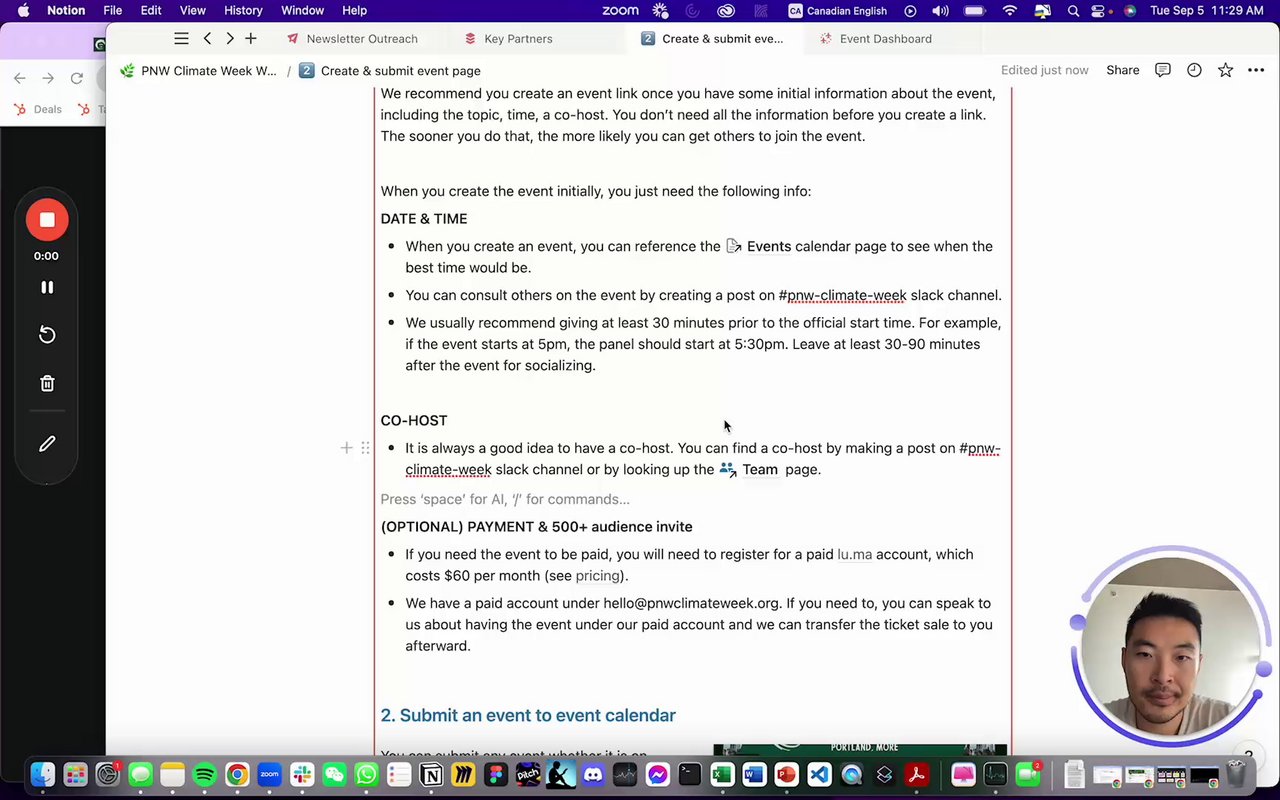Open the pricing link
1280x800 pixels.
pos(598,575)
